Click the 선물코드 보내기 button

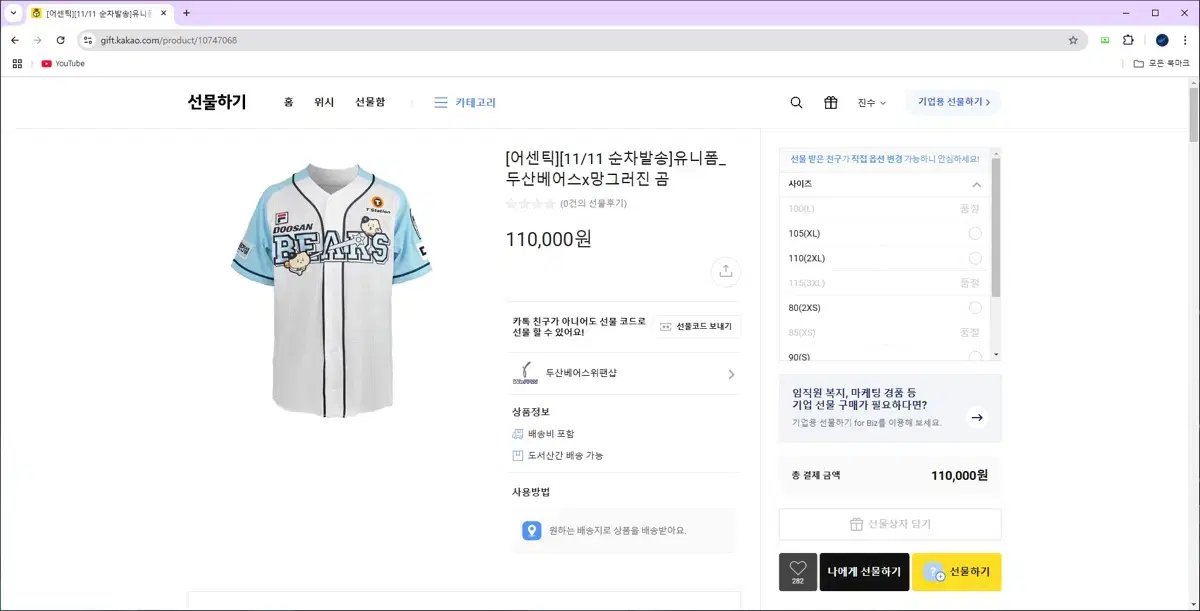tap(698, 326)
